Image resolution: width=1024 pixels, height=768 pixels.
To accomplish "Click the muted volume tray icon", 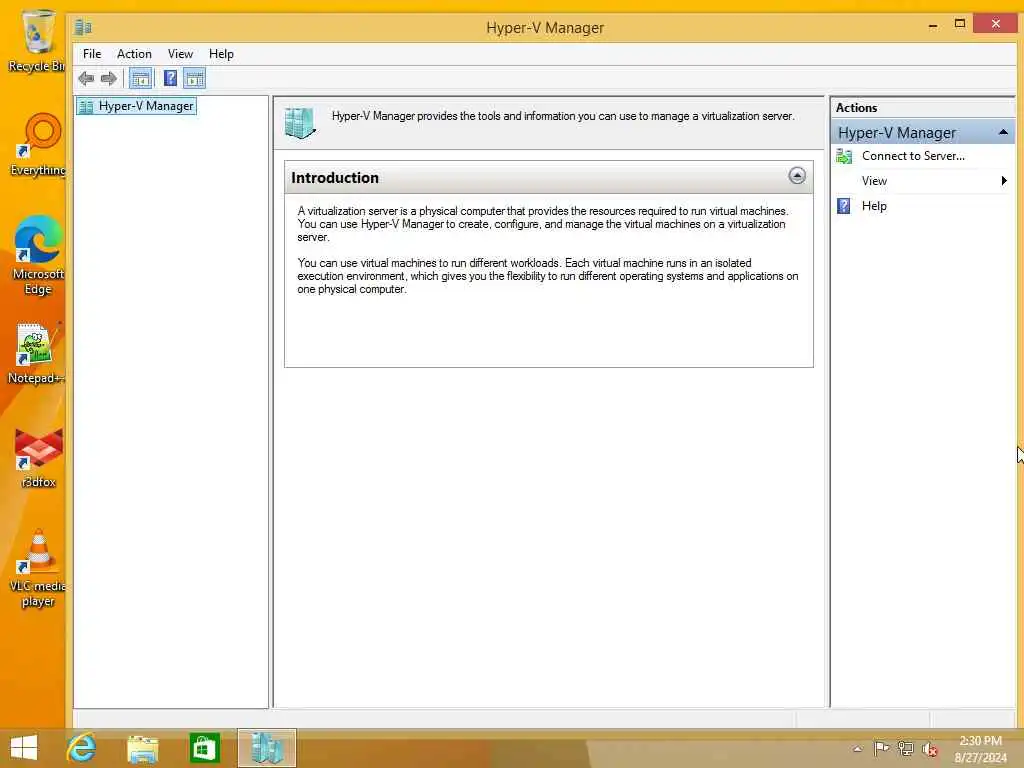I will 929,749.
